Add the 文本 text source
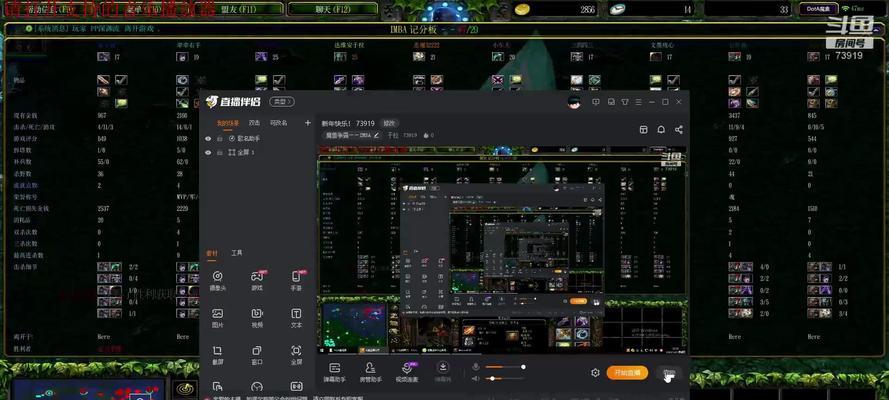This screenshot has width=889, height=400. point(296,317)
